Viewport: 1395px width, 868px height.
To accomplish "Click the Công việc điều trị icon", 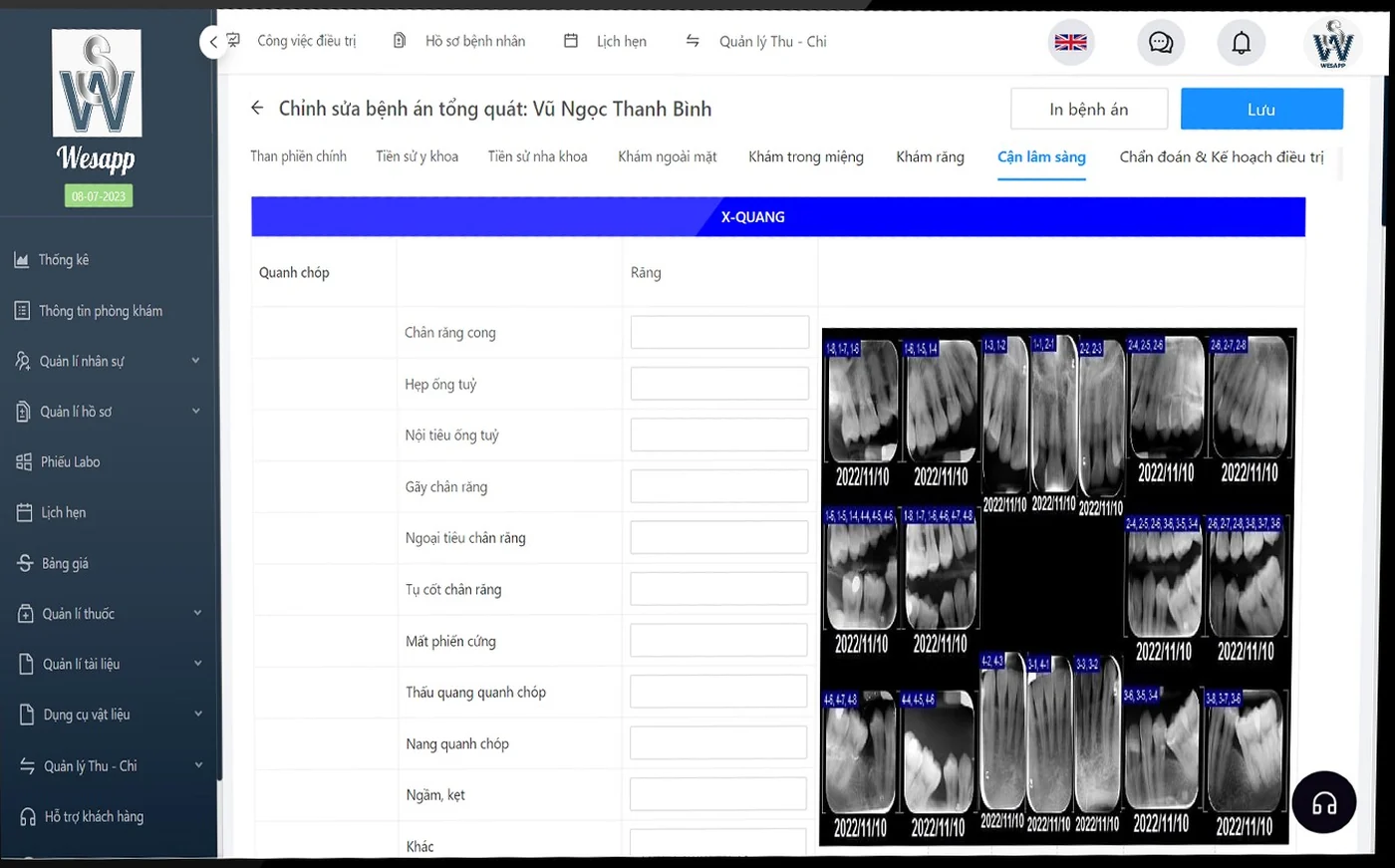I will click(234, 41).
